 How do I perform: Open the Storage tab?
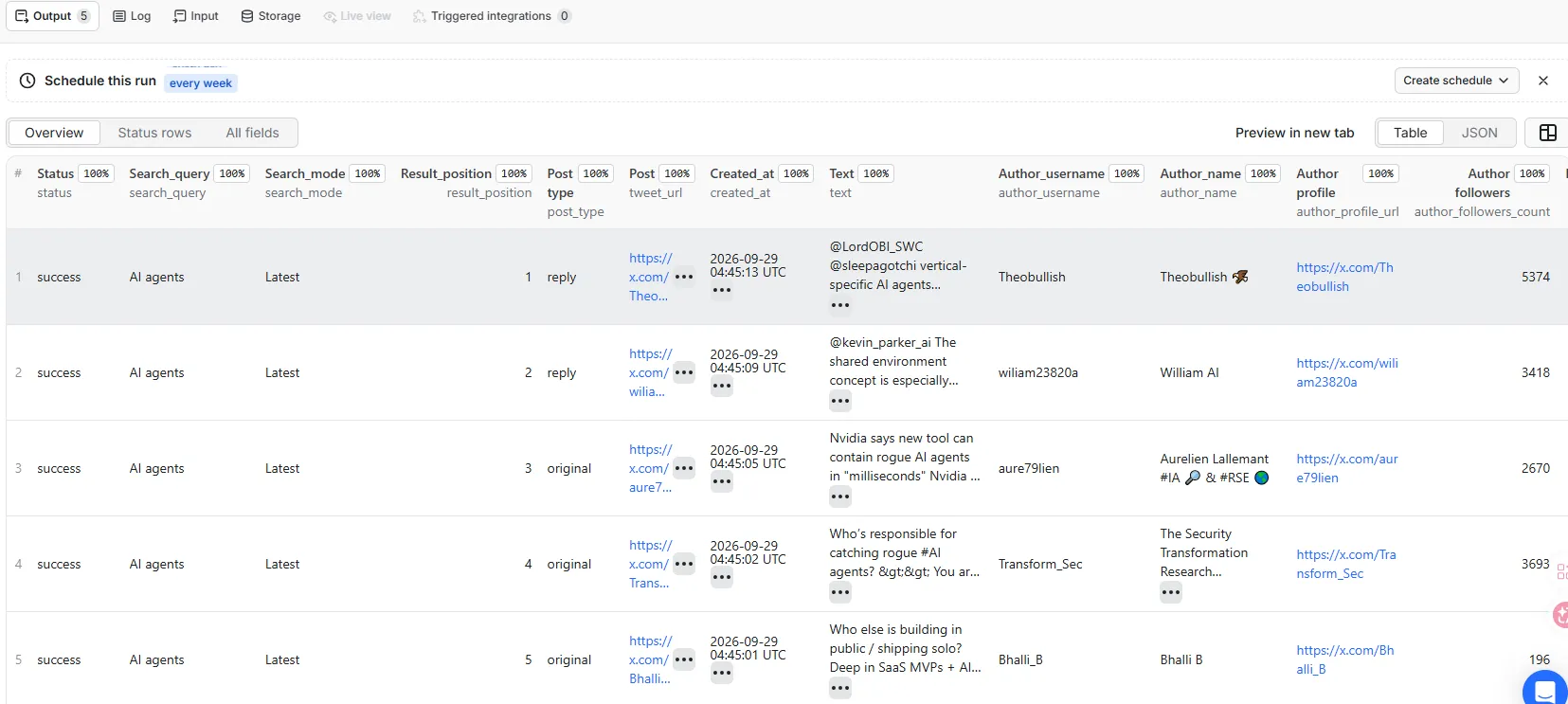[270, 16]
